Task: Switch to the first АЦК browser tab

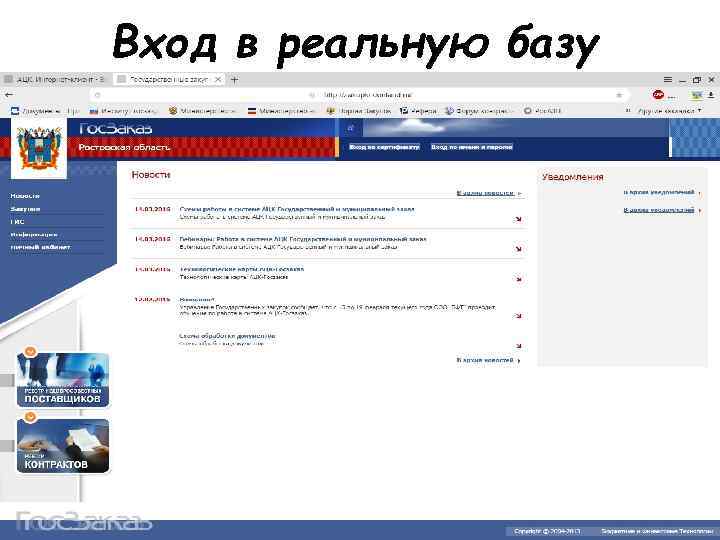Action: click(x=54, y=79)
